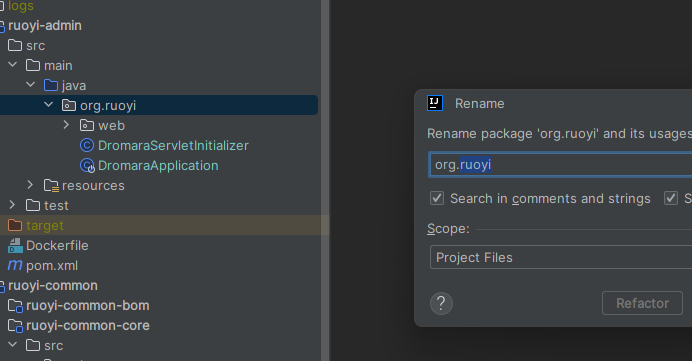Image resolution: width=692 pixels, height=361 pixels.
Task: Select the ruoyi-common module
Action: point(53,286)
